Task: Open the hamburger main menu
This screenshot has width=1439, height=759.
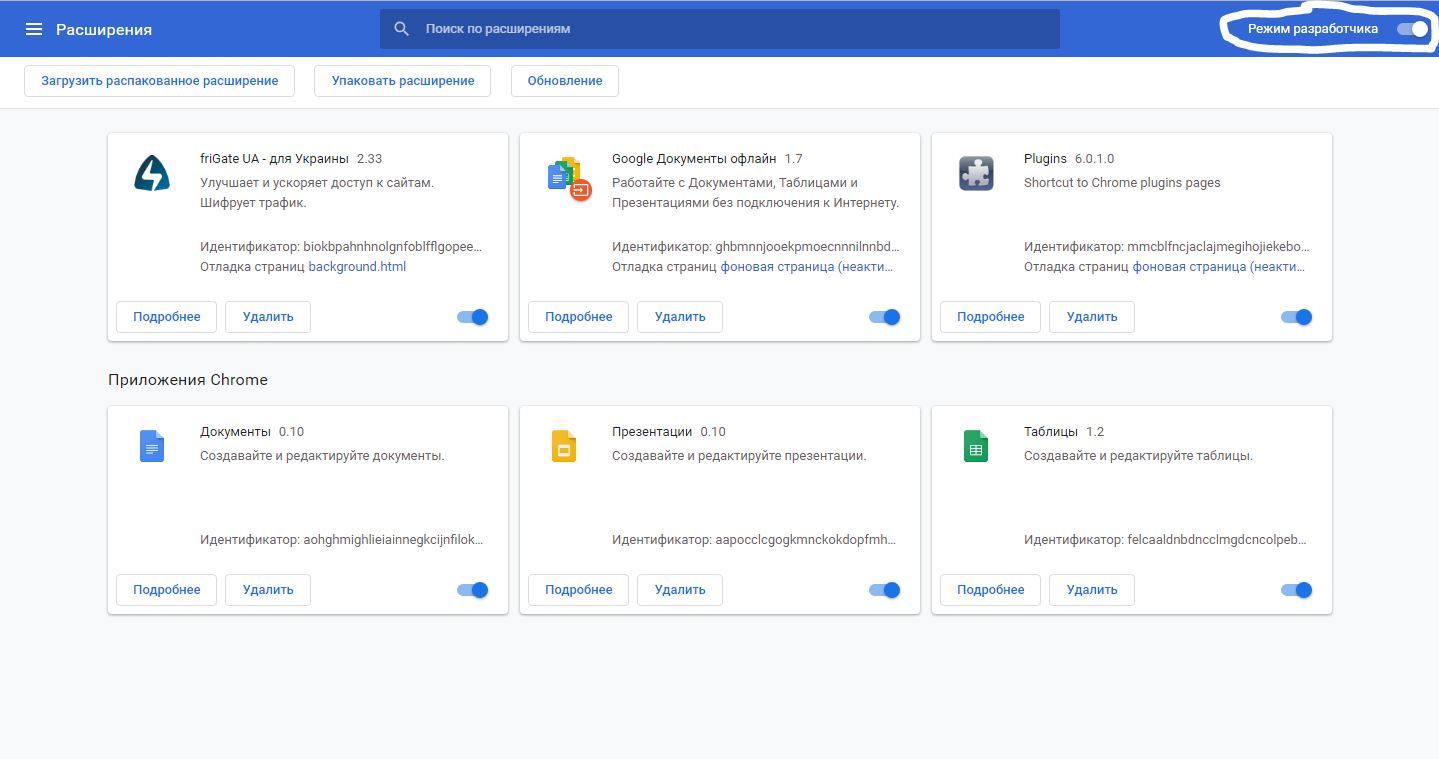Action: 34,29
